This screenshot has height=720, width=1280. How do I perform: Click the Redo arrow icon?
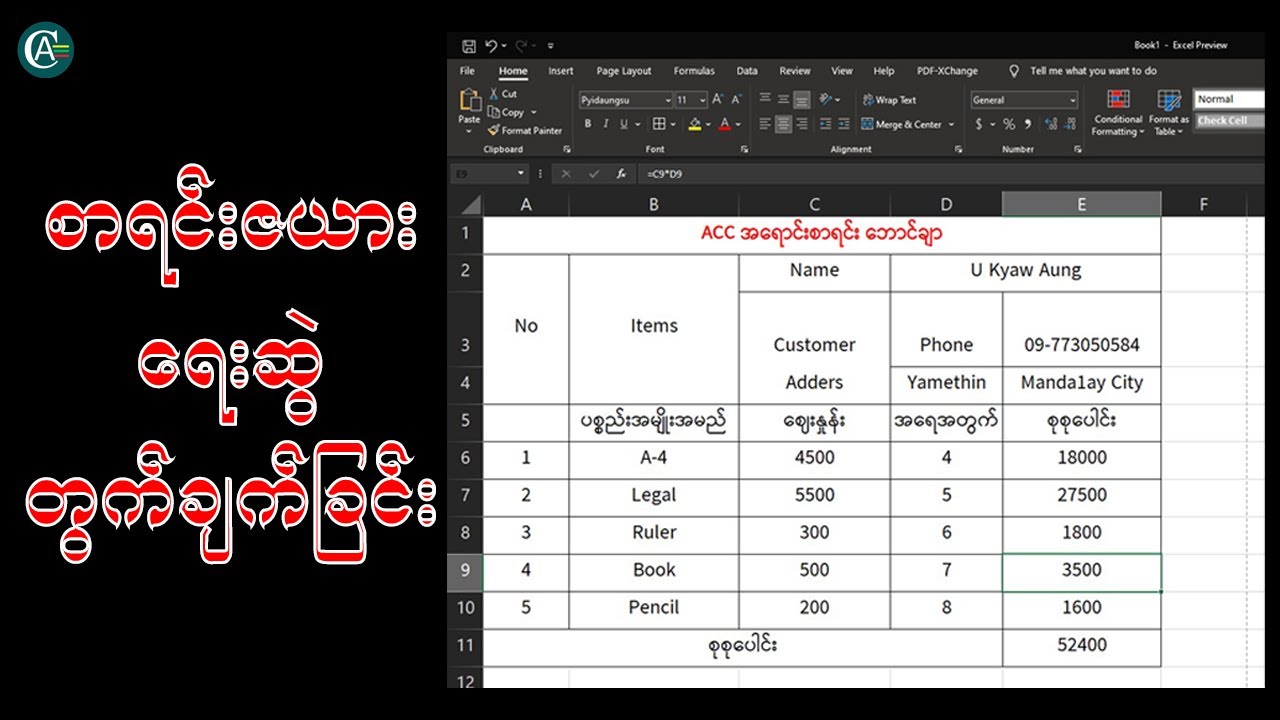pos(522,46)
